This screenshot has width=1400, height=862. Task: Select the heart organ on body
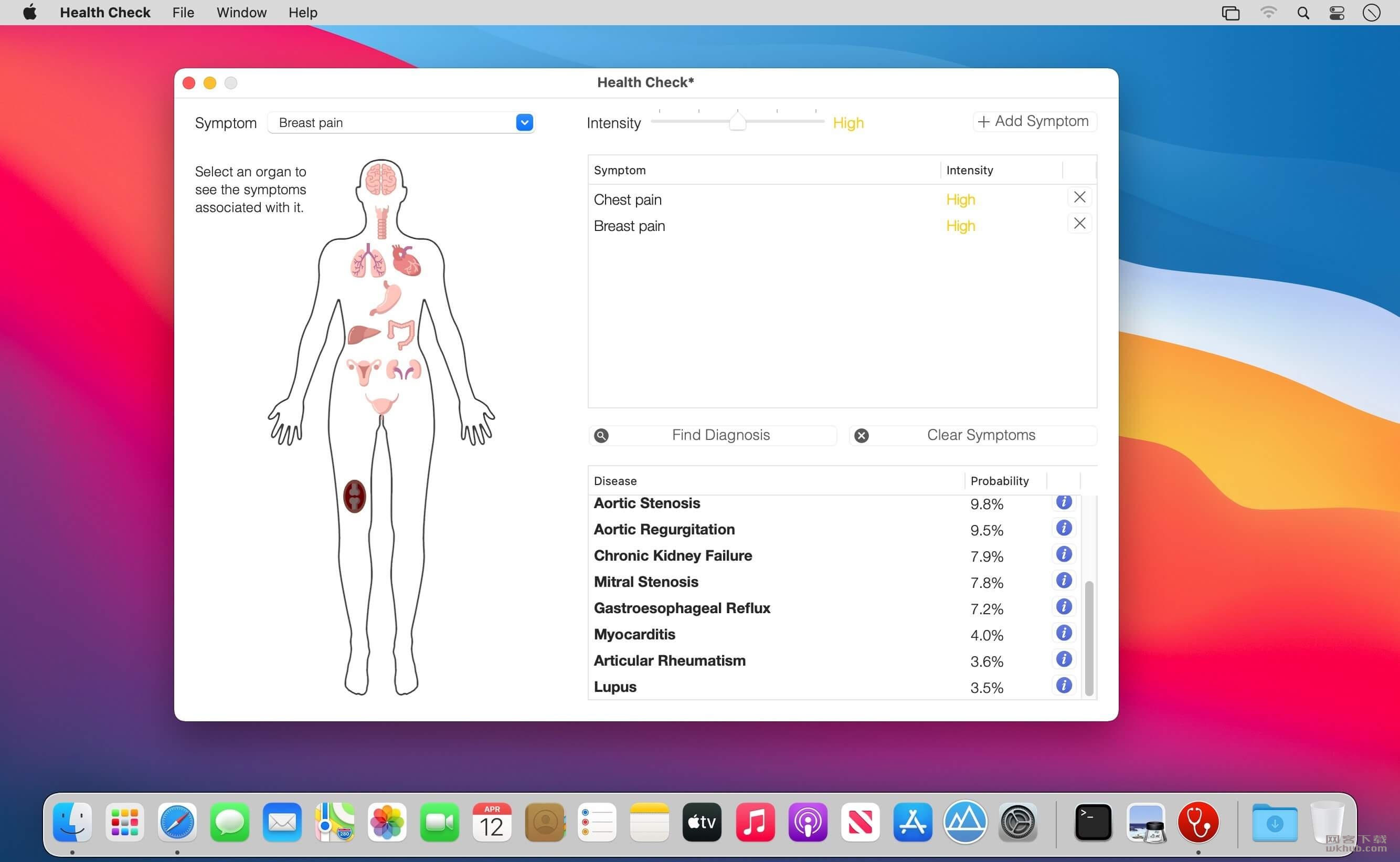(406, 260)
